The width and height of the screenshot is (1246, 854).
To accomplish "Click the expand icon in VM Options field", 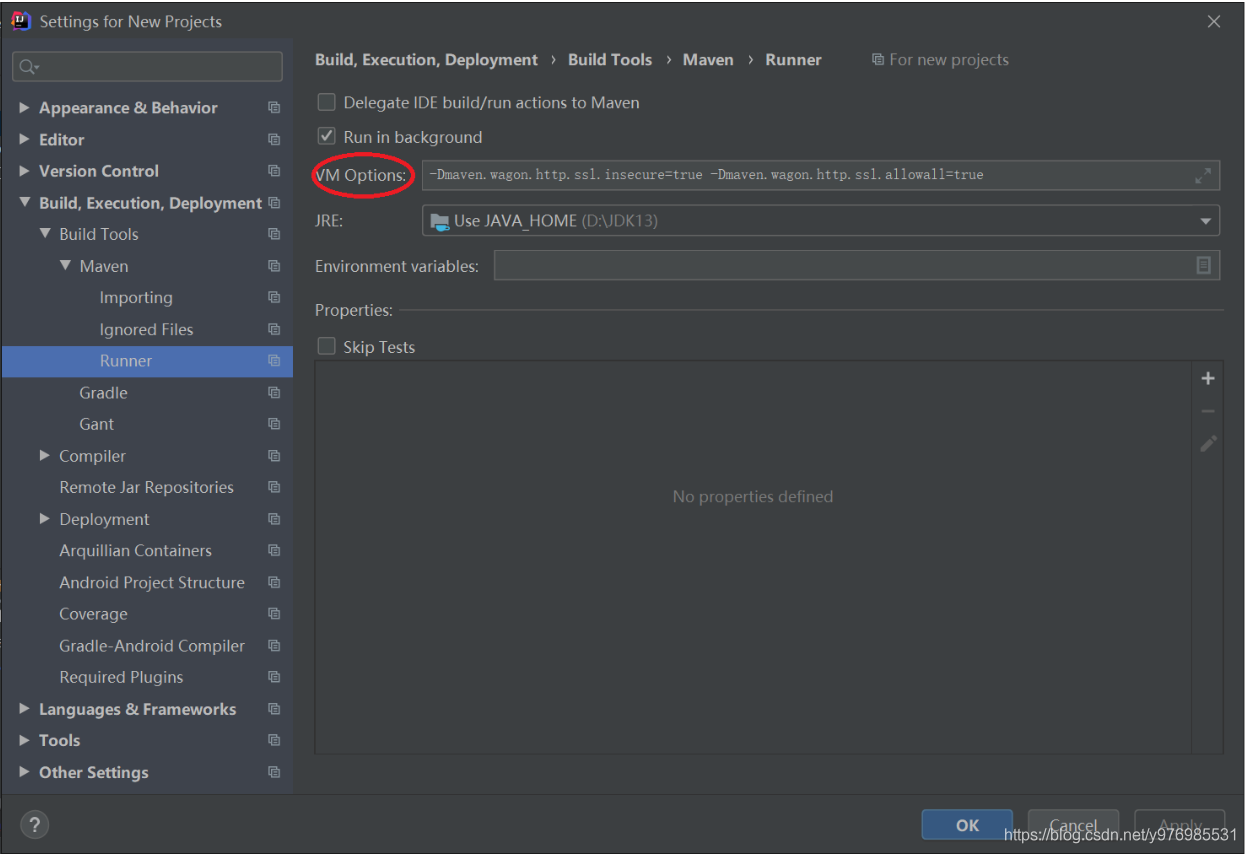I will click(1203, 175).
